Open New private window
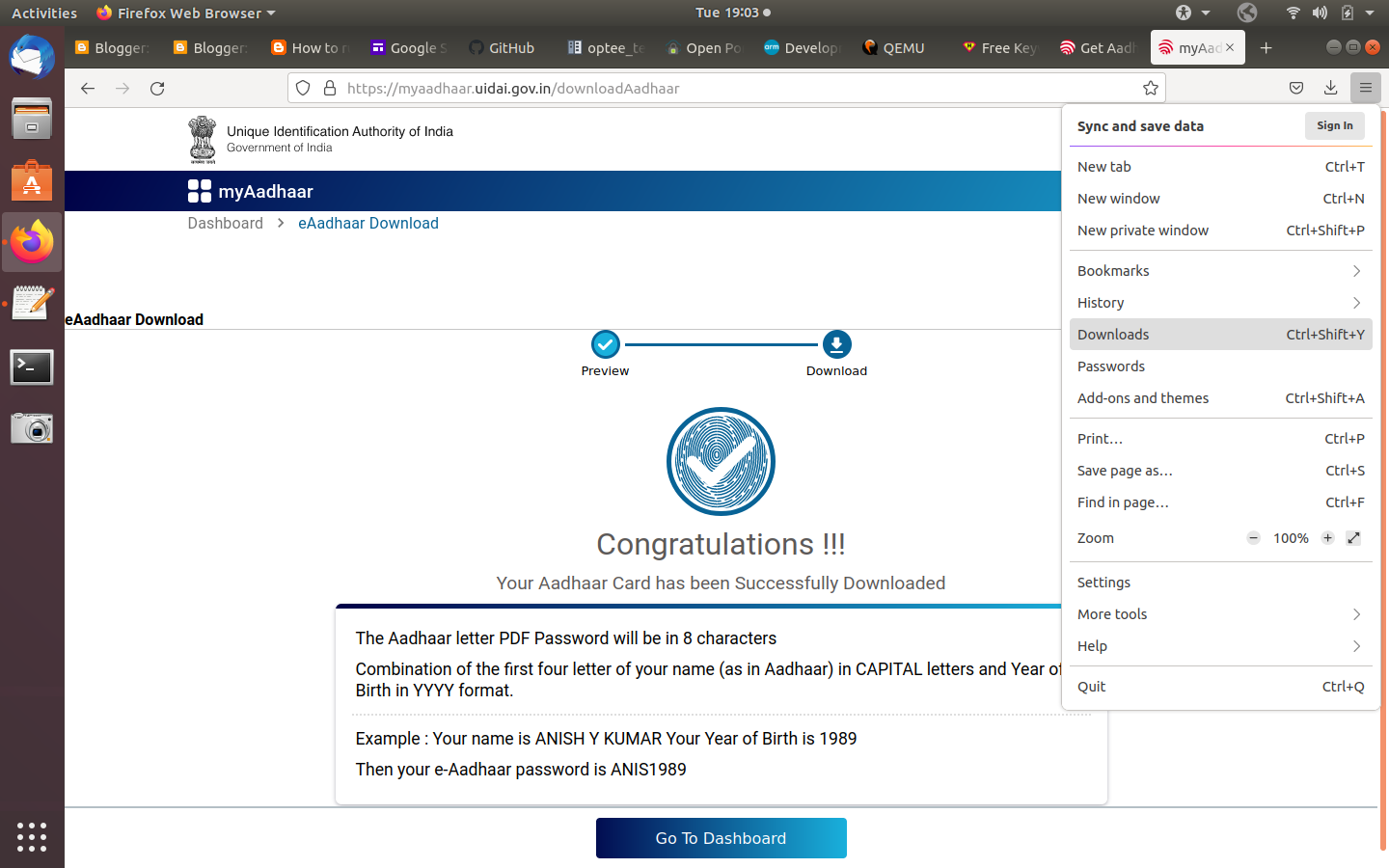The height and width of the screenshot is (868, 1389). (x=1220, y=231)
